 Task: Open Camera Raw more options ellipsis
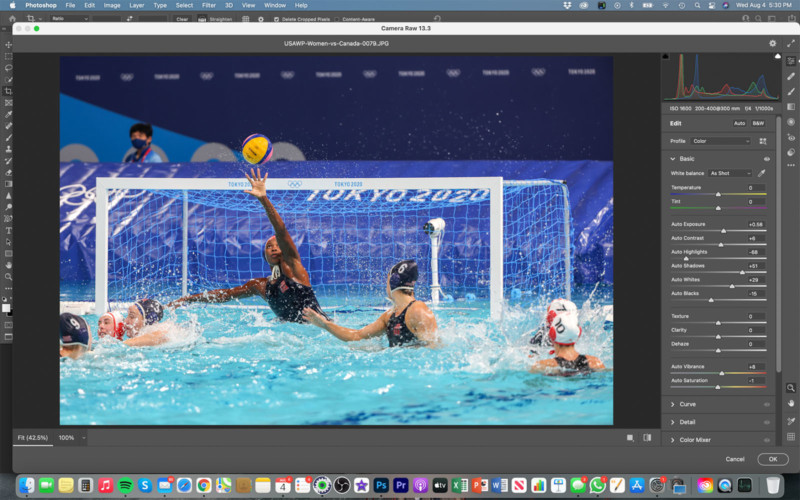tap(791, 165)
